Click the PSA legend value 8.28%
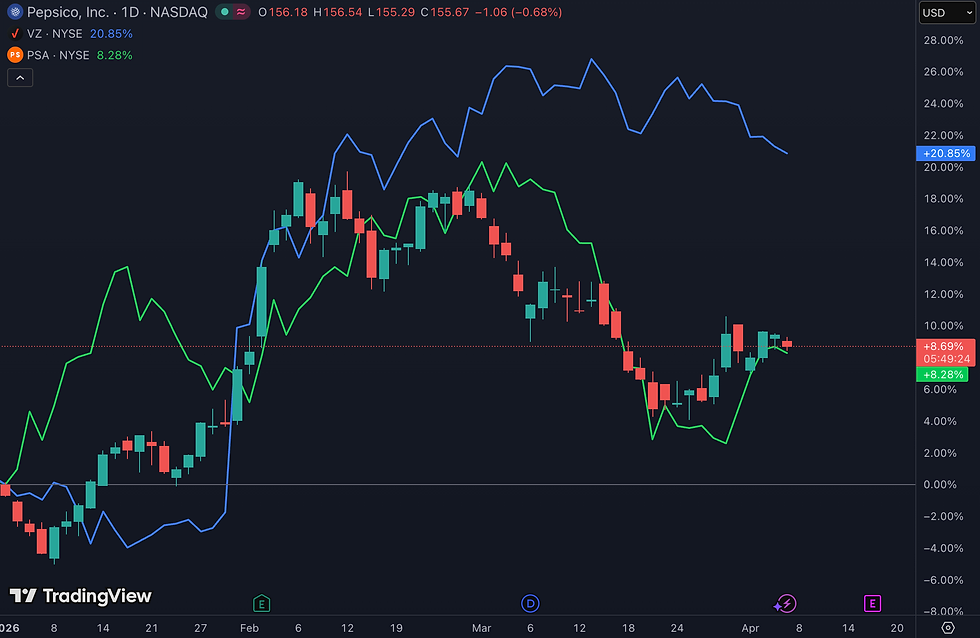 click(114, 55)
